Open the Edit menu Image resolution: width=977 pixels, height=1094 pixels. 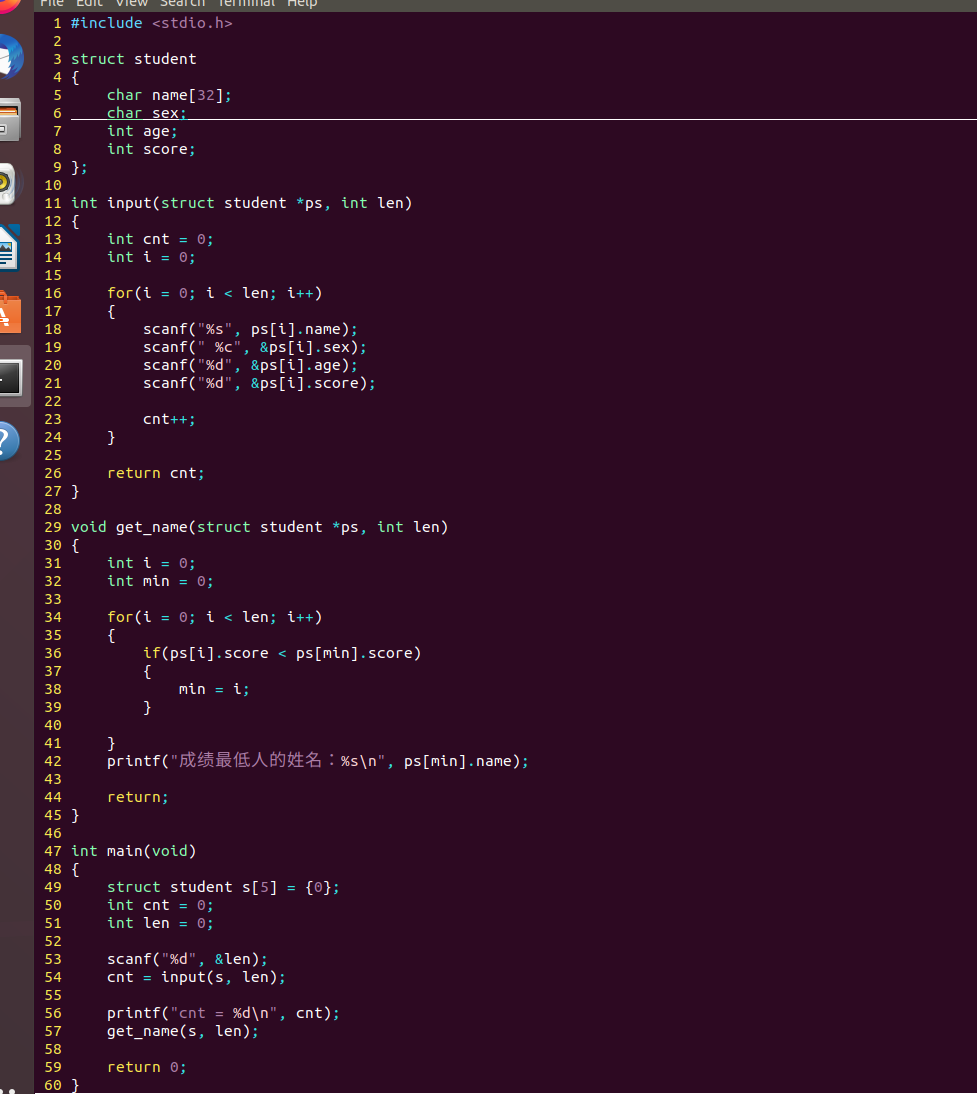[90, 4]
